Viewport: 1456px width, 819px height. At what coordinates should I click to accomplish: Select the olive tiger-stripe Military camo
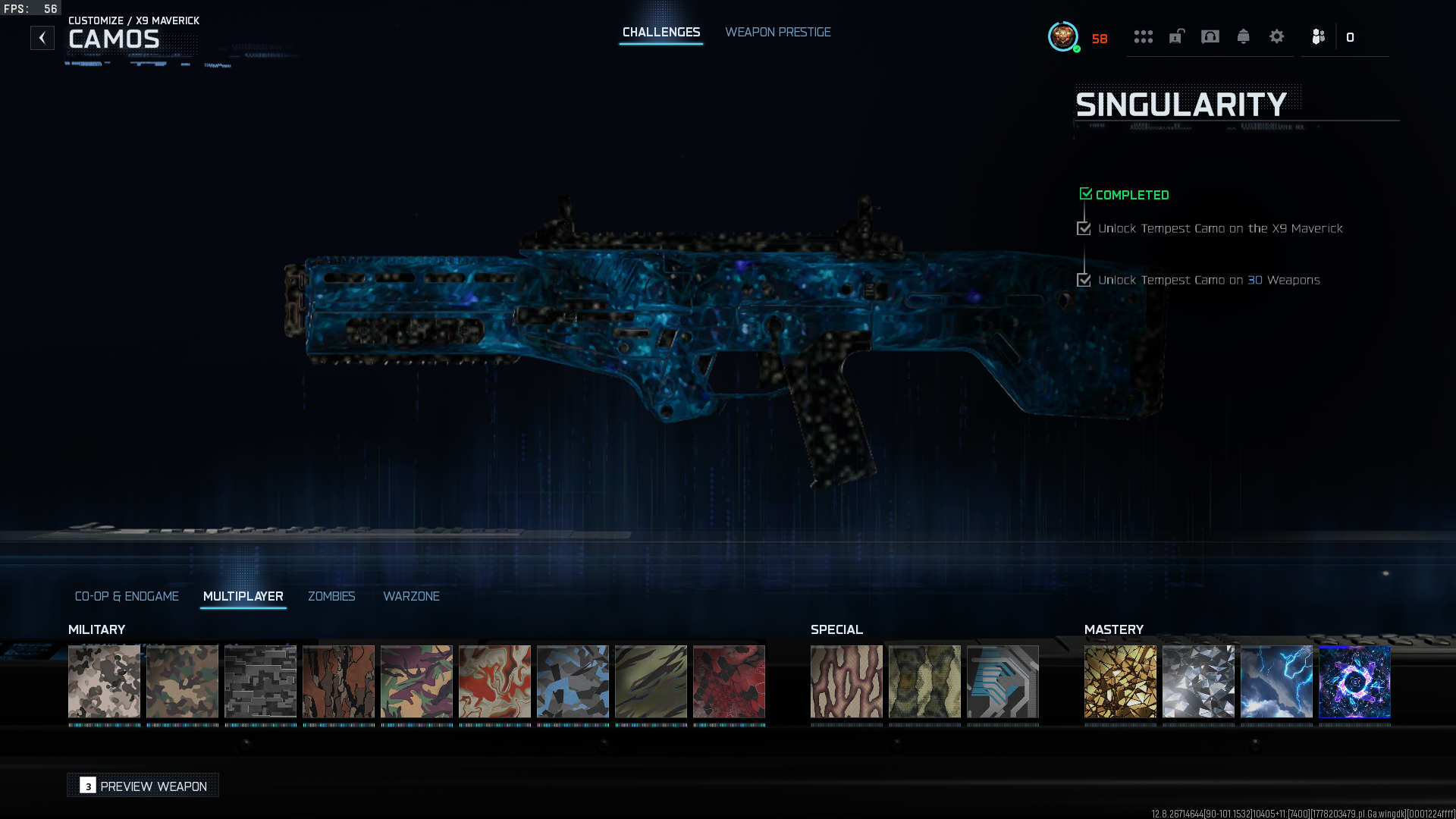click(651, 682)
